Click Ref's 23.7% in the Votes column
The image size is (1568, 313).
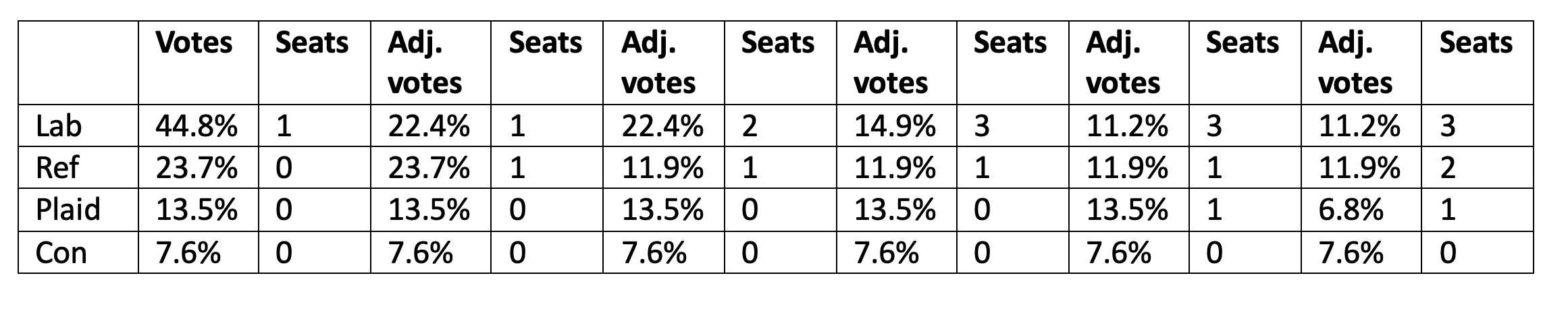(197, 168)
